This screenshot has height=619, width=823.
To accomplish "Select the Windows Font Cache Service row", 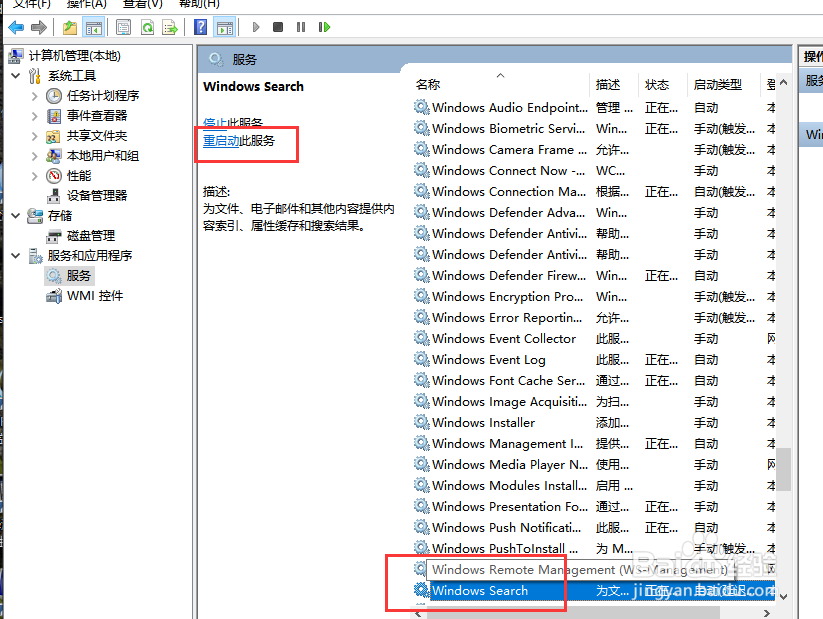I will click(593, 381).
